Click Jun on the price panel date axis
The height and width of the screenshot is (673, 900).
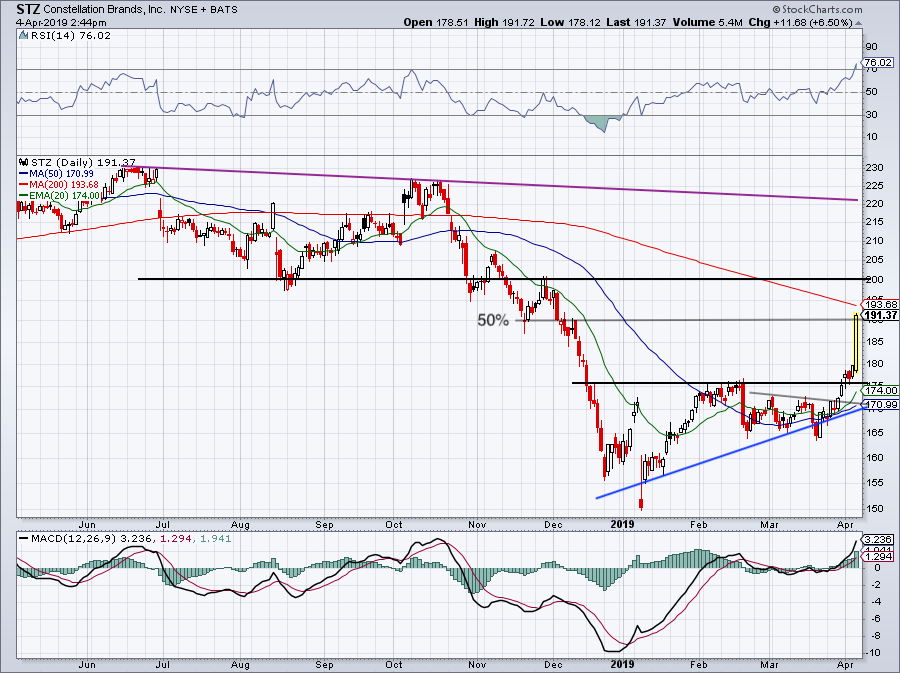coord(87,524)
